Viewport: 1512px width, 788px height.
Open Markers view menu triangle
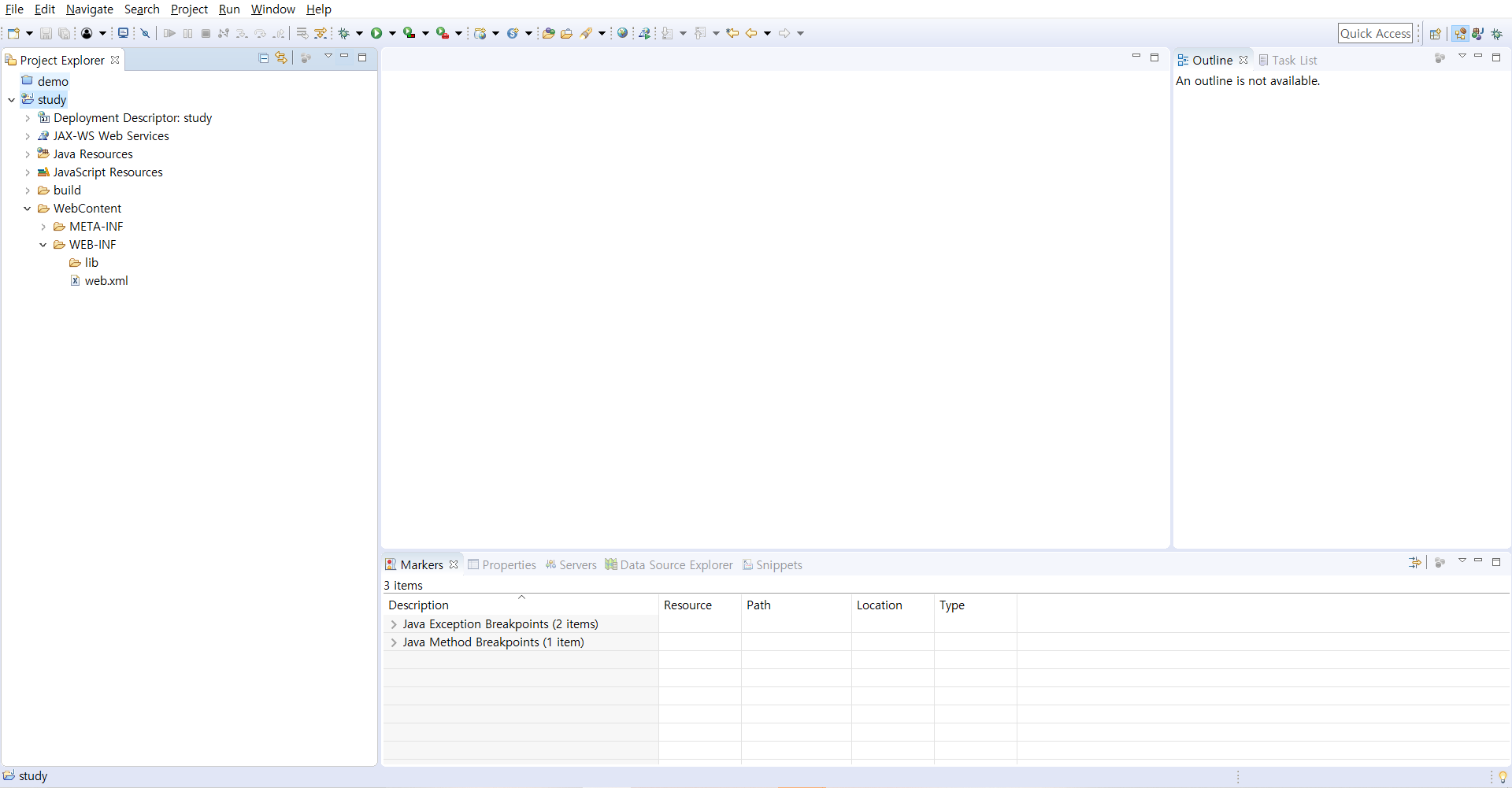pos(1462,560)
